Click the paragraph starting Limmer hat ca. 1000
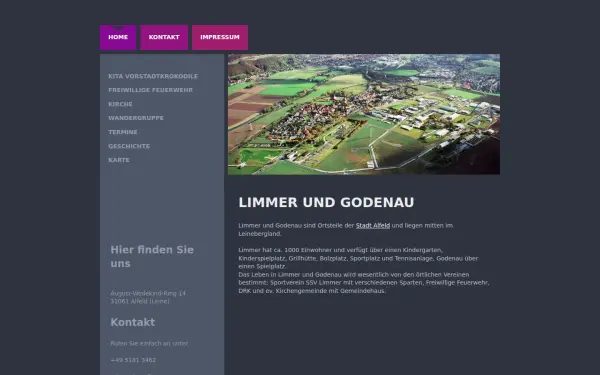Screen dimensions: 600x375 [x=358, y=258]
